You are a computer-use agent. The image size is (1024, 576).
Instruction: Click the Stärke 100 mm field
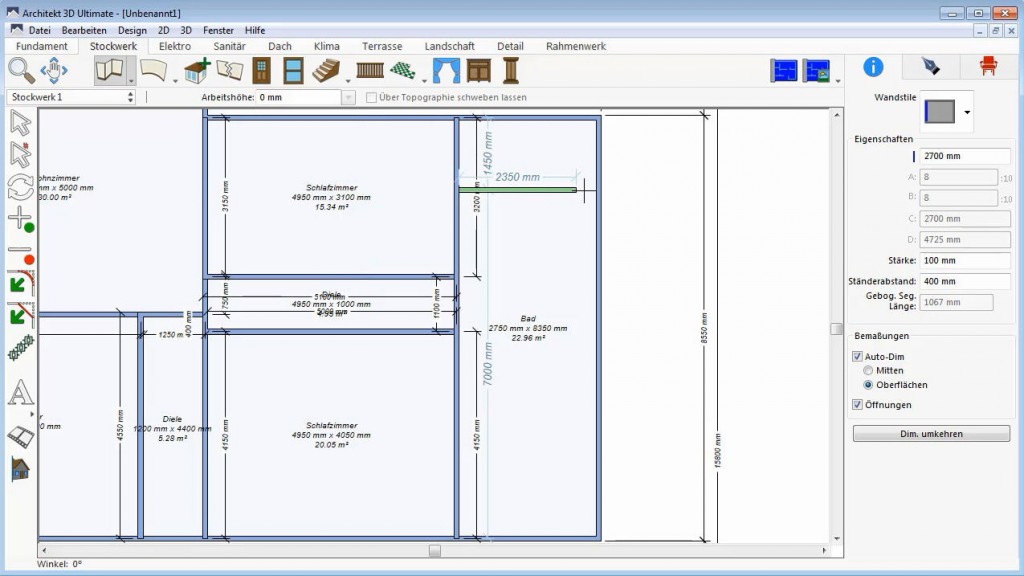point(965,261)
